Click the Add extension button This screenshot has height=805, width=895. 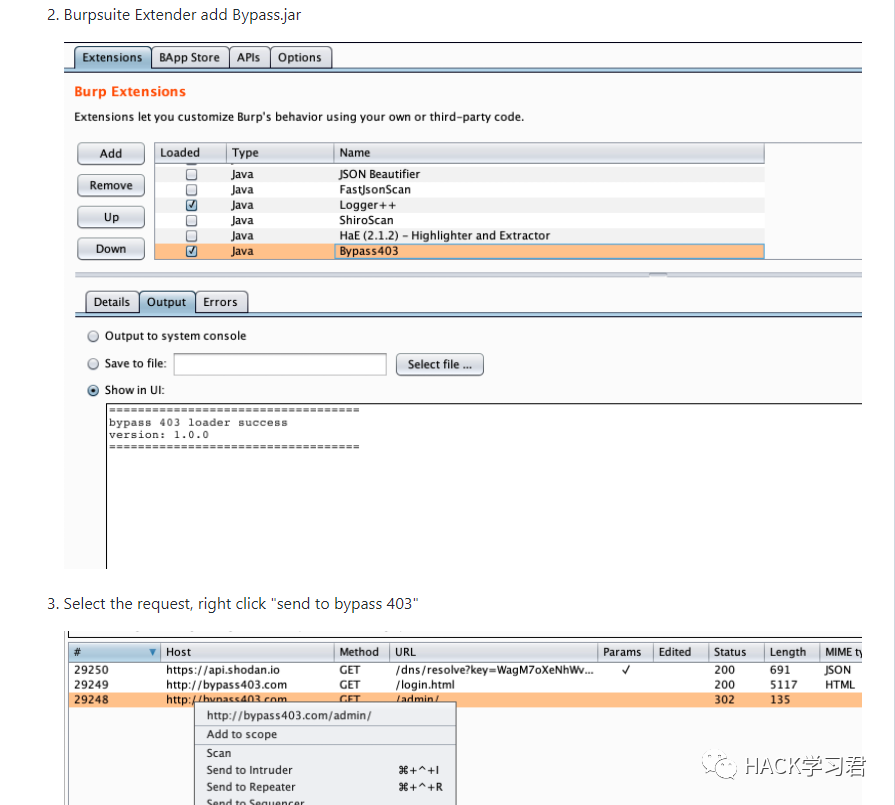pyautogui.click(x=111, y=154)
